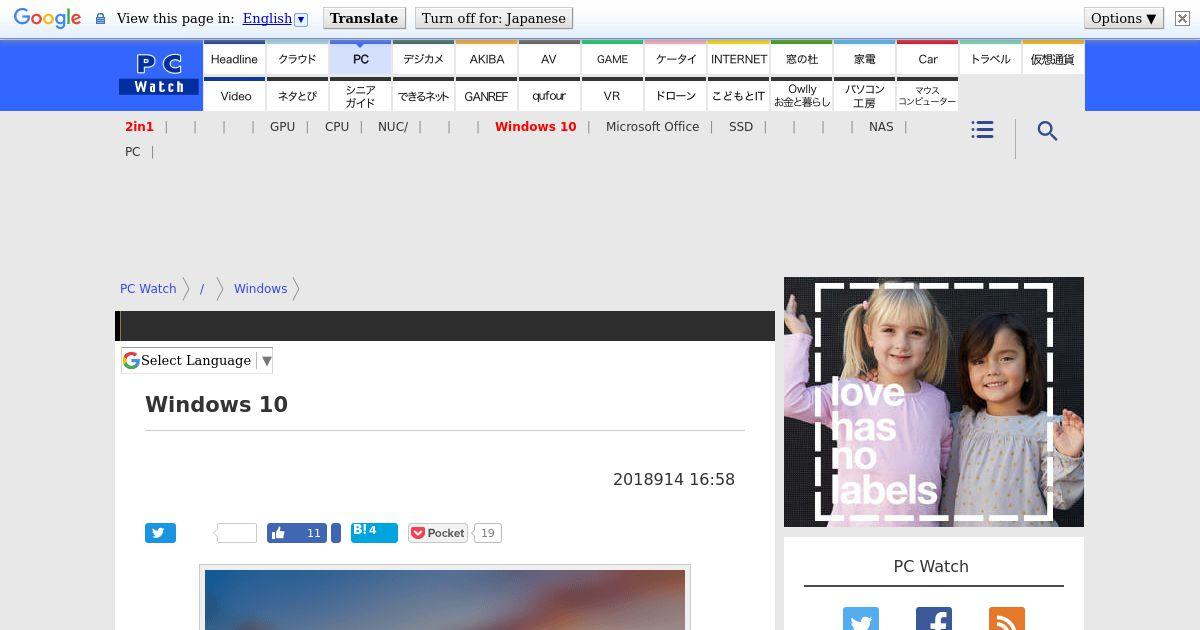Screen dimensions: 1200x630
Task: Click the PC Watch breadcrumb link
Action: point(148,289)
